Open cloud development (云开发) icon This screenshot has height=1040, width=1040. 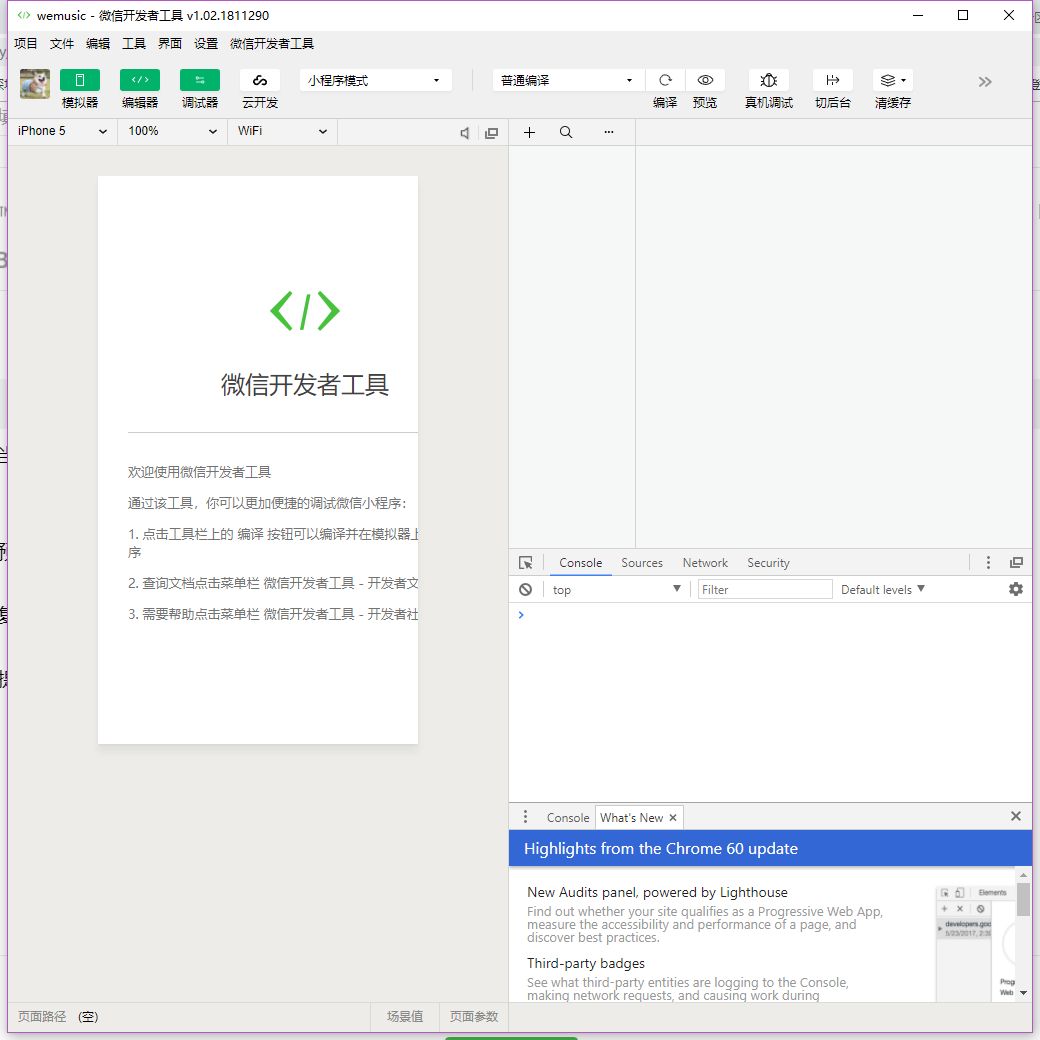click(260, 80)
